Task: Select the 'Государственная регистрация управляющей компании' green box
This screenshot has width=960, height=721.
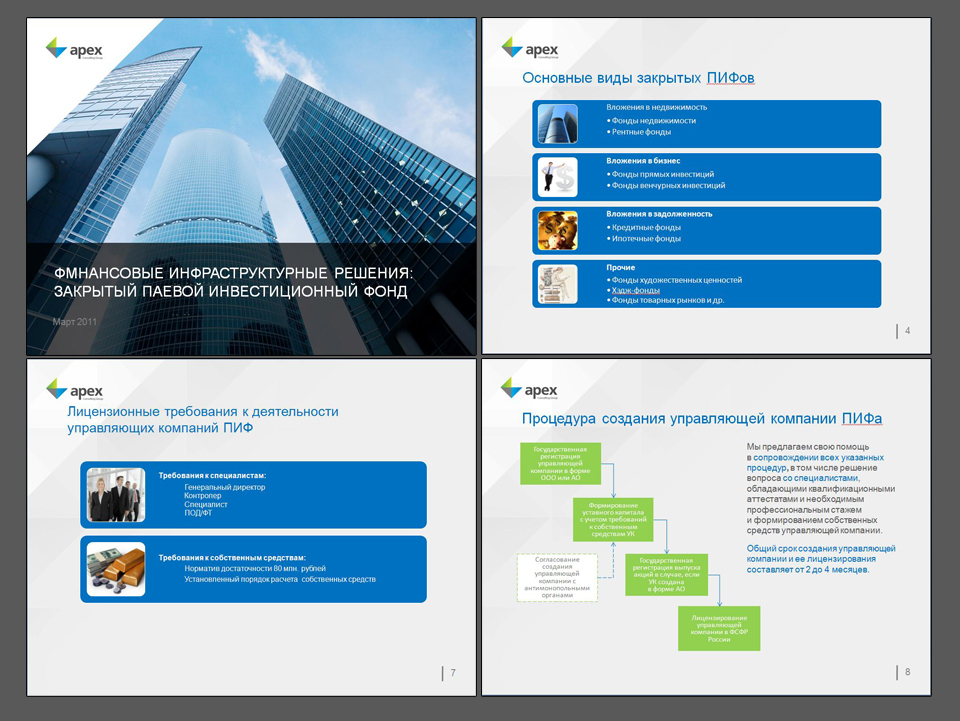Action: click(560, 463)
